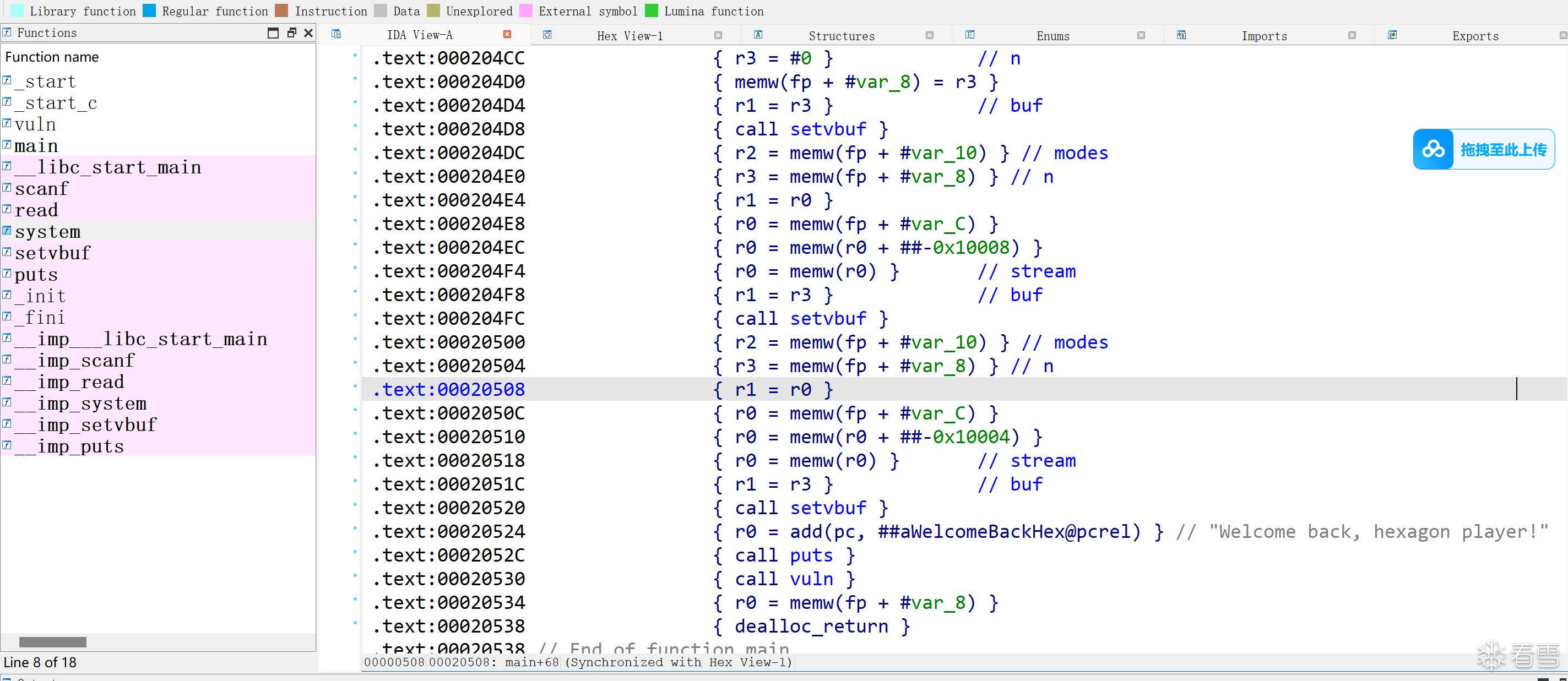Follow the call vuln reference

click(811, 579)
